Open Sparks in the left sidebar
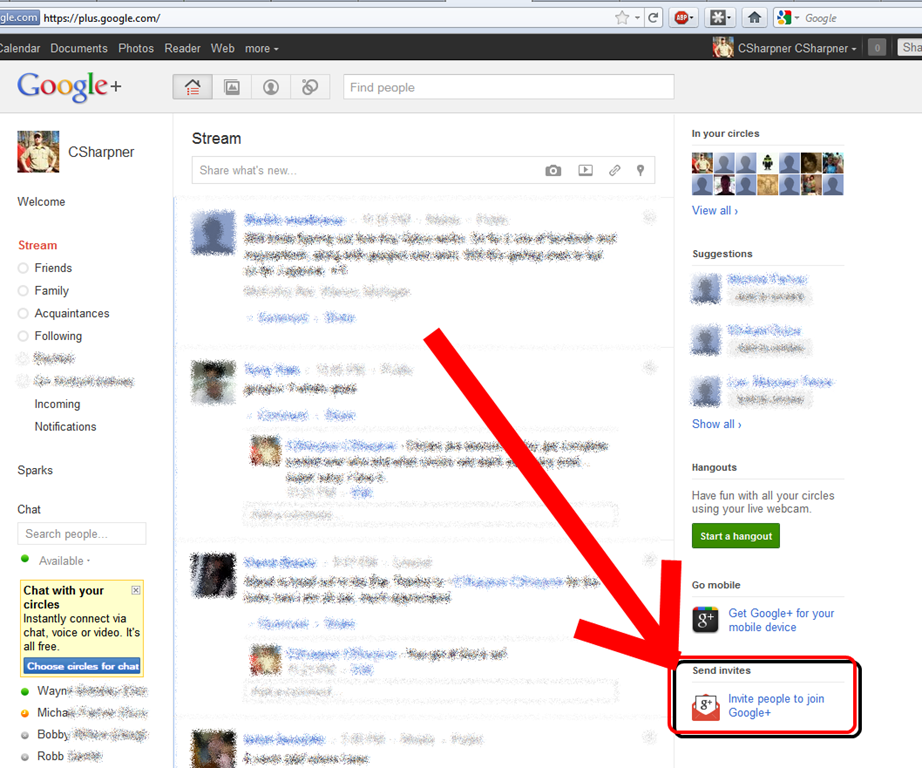The width and height of the screenshot is (922, 768). (x=35, y=470)
